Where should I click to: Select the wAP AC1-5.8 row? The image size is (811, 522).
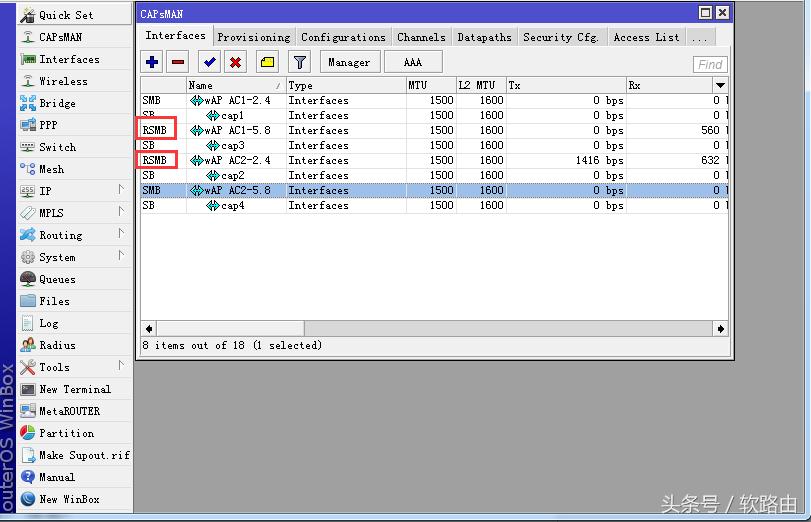click(x=434, y=130)
